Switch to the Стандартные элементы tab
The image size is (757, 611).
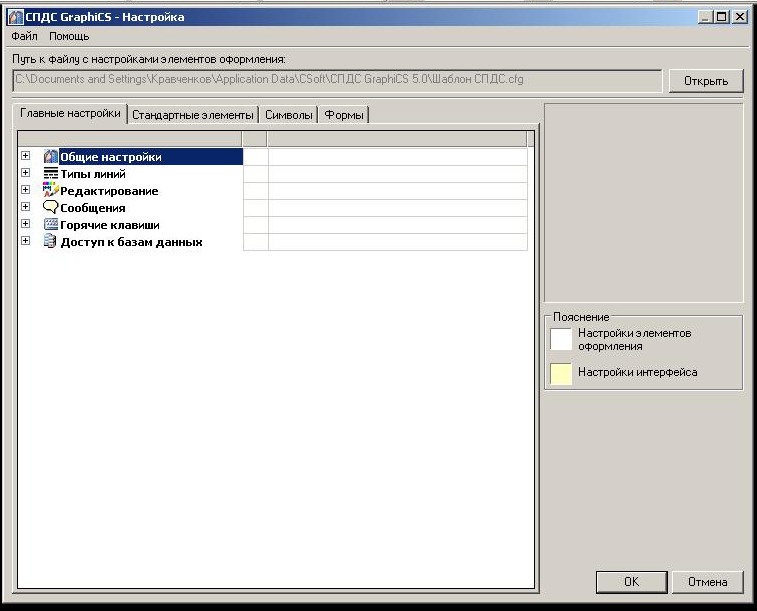pos(193,115)
